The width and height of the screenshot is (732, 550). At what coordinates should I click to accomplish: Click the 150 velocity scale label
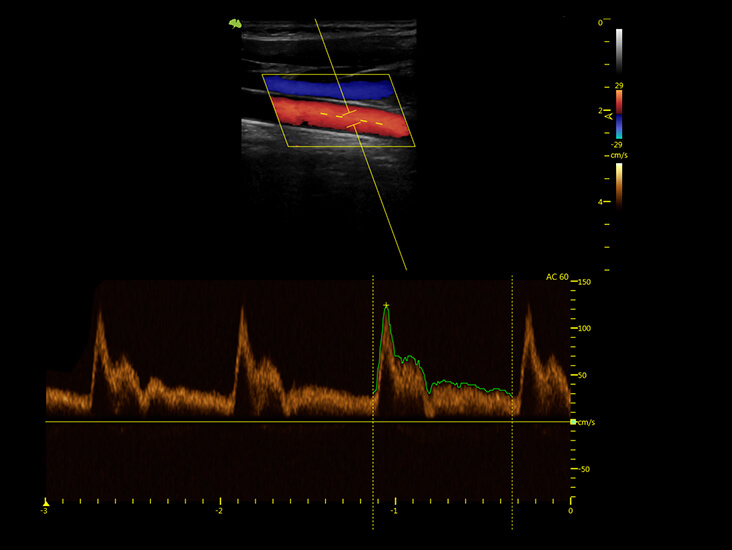point(584,282)
